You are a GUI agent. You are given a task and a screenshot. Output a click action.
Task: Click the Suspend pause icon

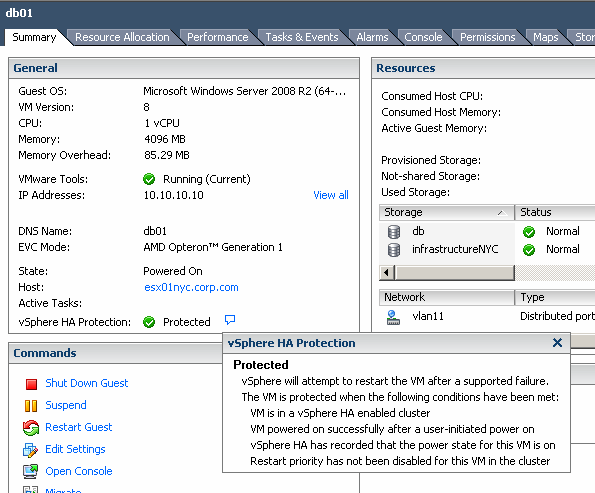[x=31, y=406]
